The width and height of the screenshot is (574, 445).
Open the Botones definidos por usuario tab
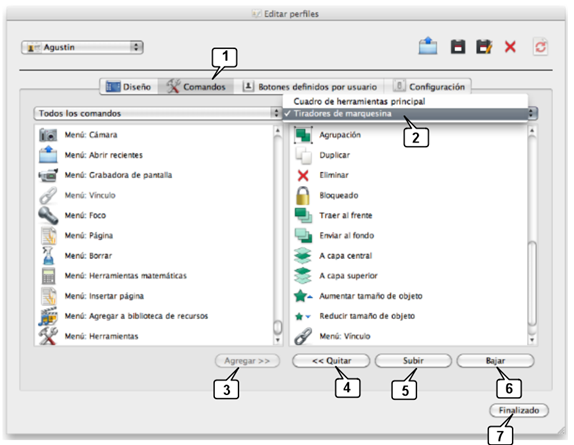[x=309, y=87]
